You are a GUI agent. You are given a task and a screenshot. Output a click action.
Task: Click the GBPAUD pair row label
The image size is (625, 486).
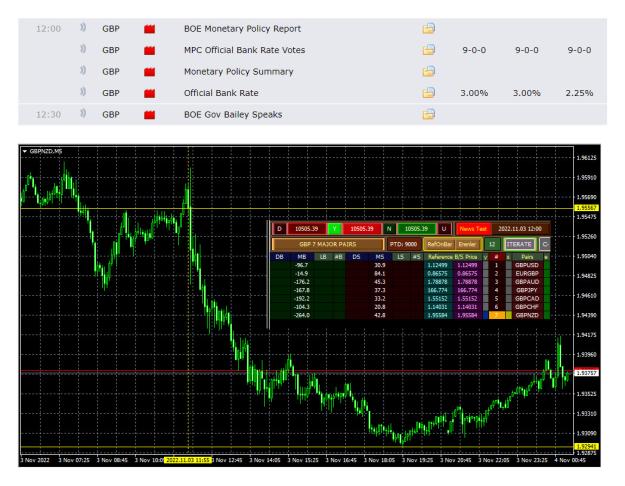pyautogui.click(x=527, y=282)
